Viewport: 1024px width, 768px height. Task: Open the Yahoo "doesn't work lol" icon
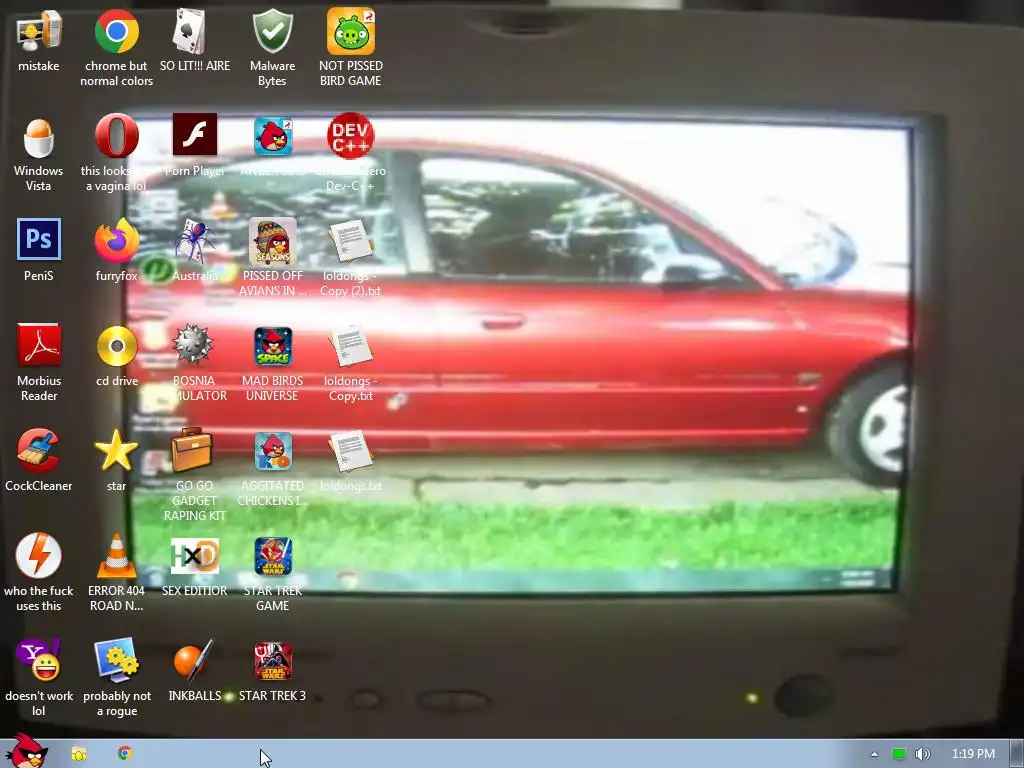[x=40, y=660]
